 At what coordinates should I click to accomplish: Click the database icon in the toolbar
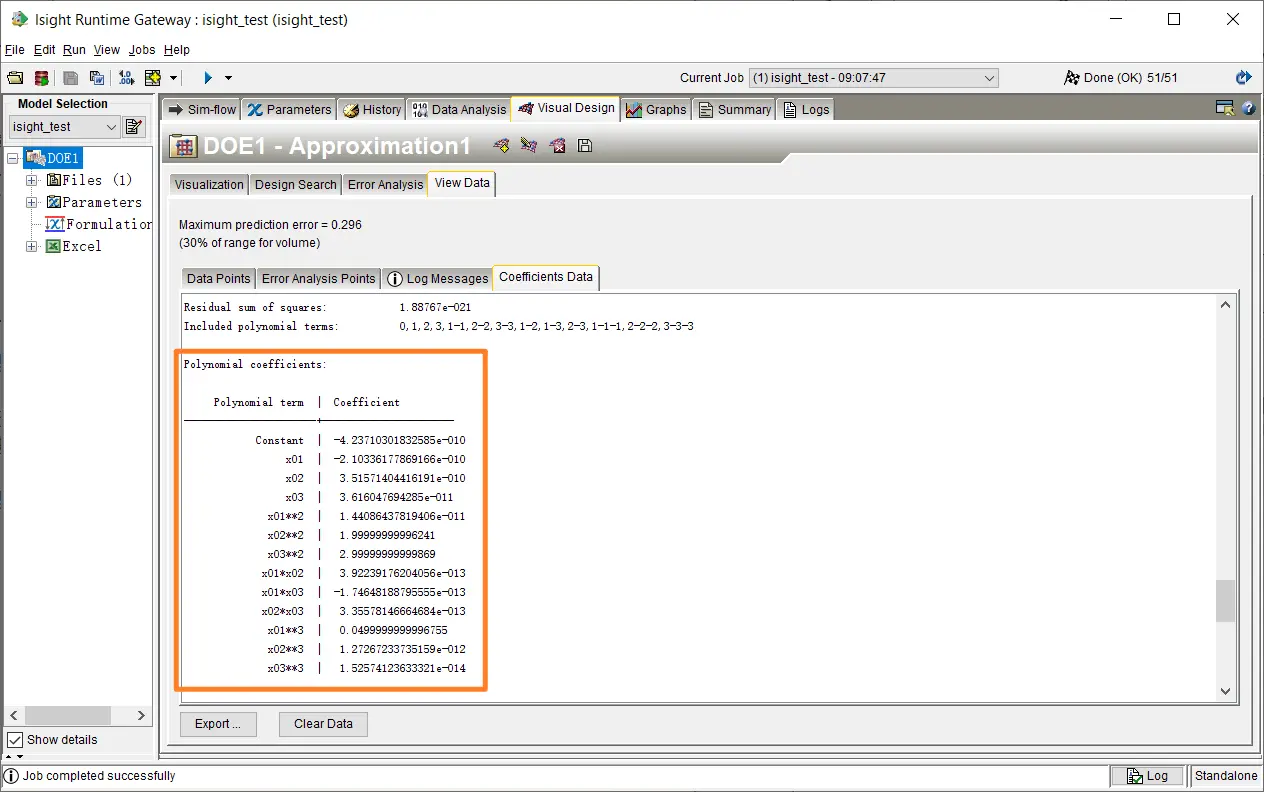click(x=41, y=78)
